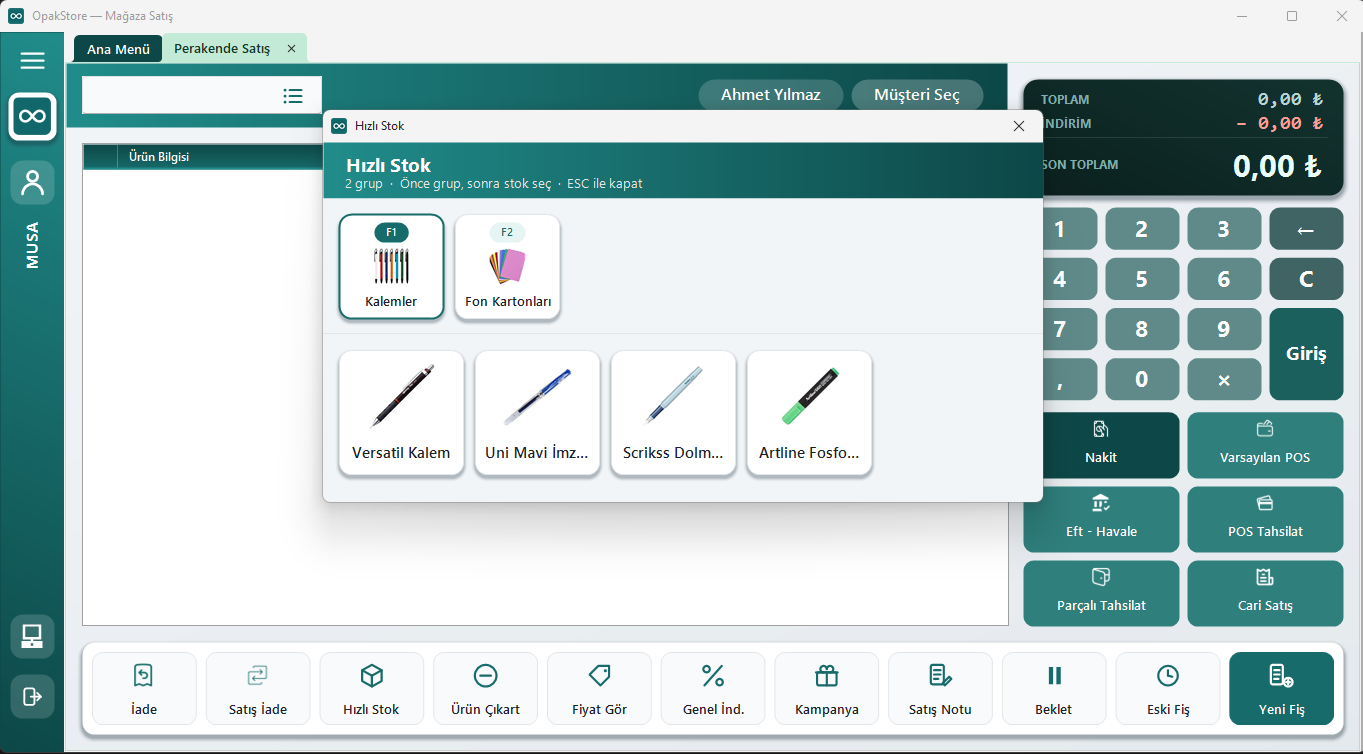Switch to the Perakende Satış tab
The image size is (1363, 754).
222,48
